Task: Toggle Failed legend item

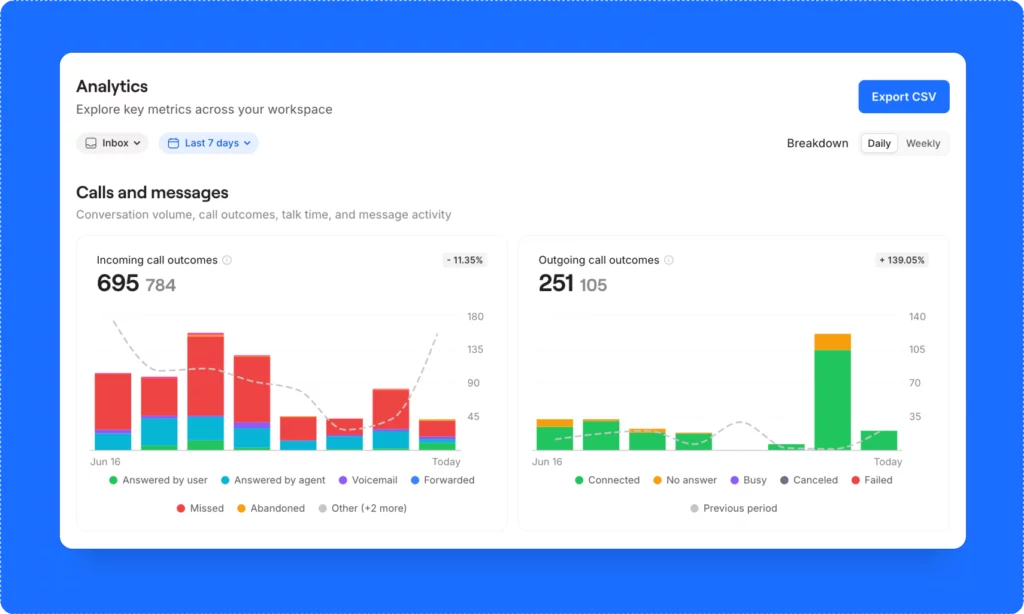Action: (872, 480)
